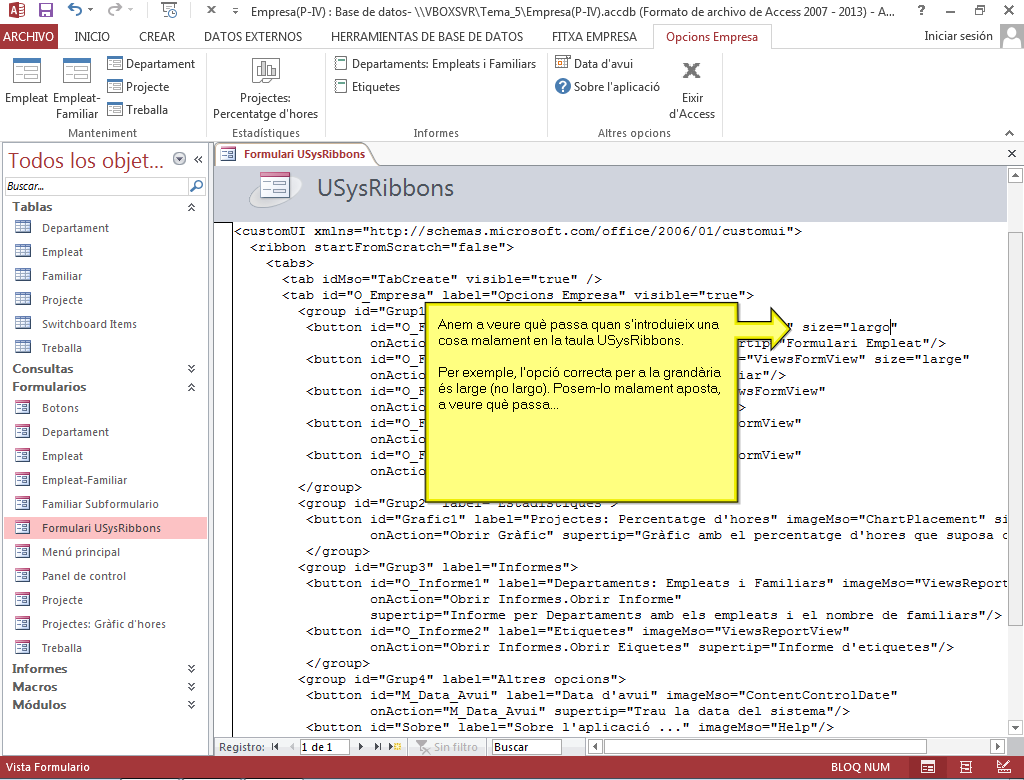The width and height of the screenshot is (1024, 780).
Task: Select the Botons form
Action: [106, 408]
